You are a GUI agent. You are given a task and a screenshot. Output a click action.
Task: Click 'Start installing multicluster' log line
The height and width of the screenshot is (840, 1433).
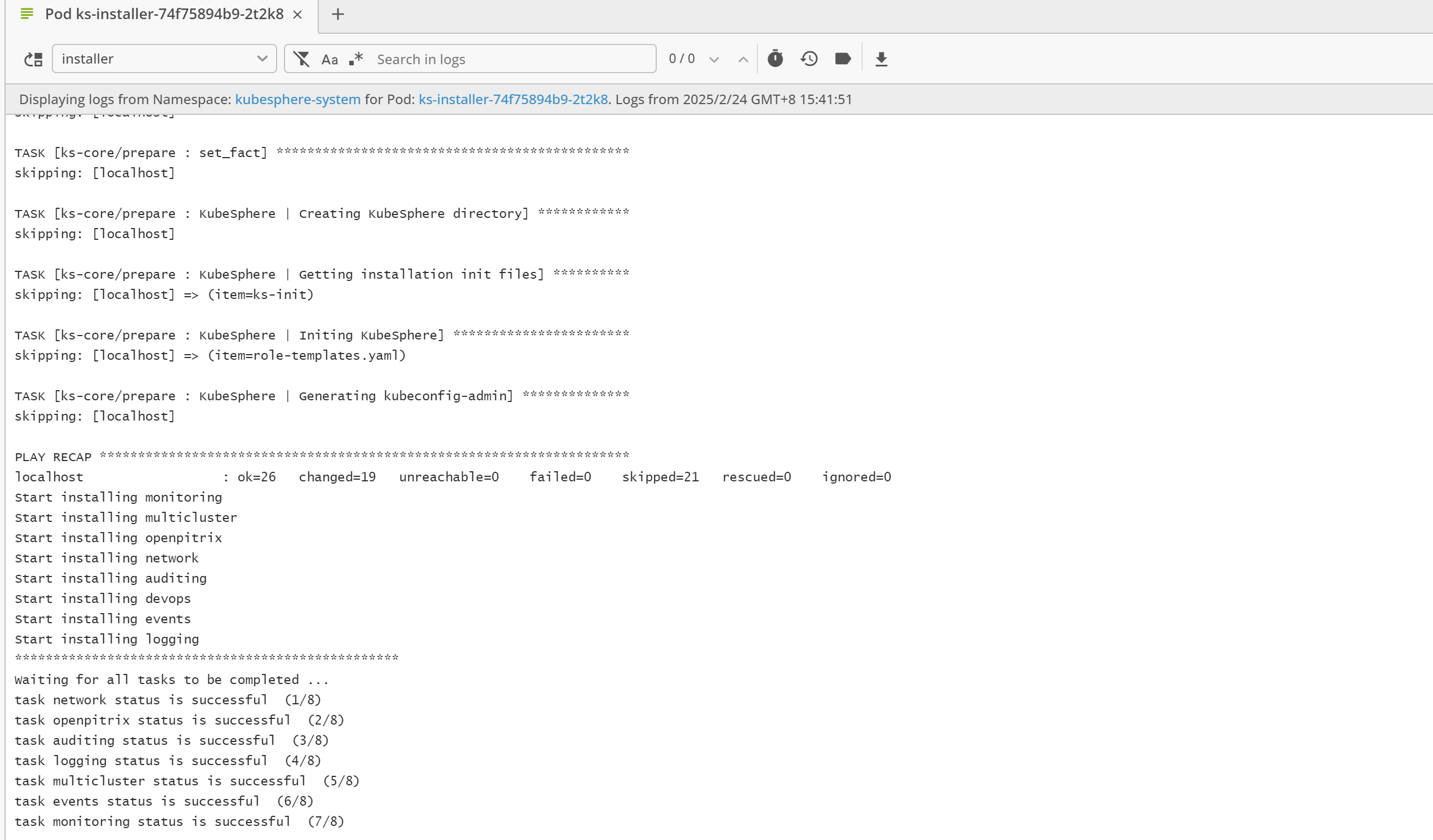tap(126, 517)
